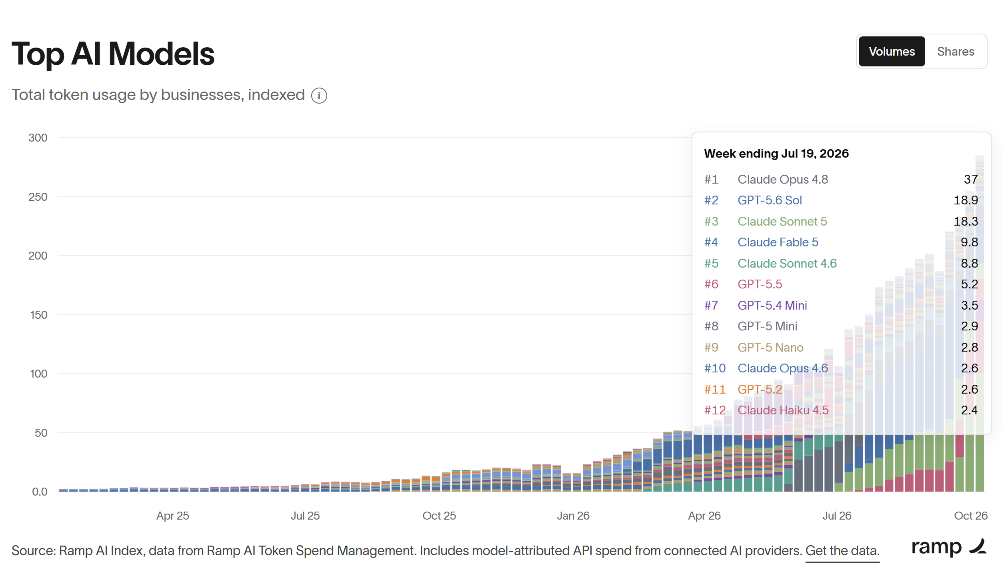Select Claude Sonnet 4.6 tooltip row
Screen dimensions: 1002x571
(x=841, y=263)
